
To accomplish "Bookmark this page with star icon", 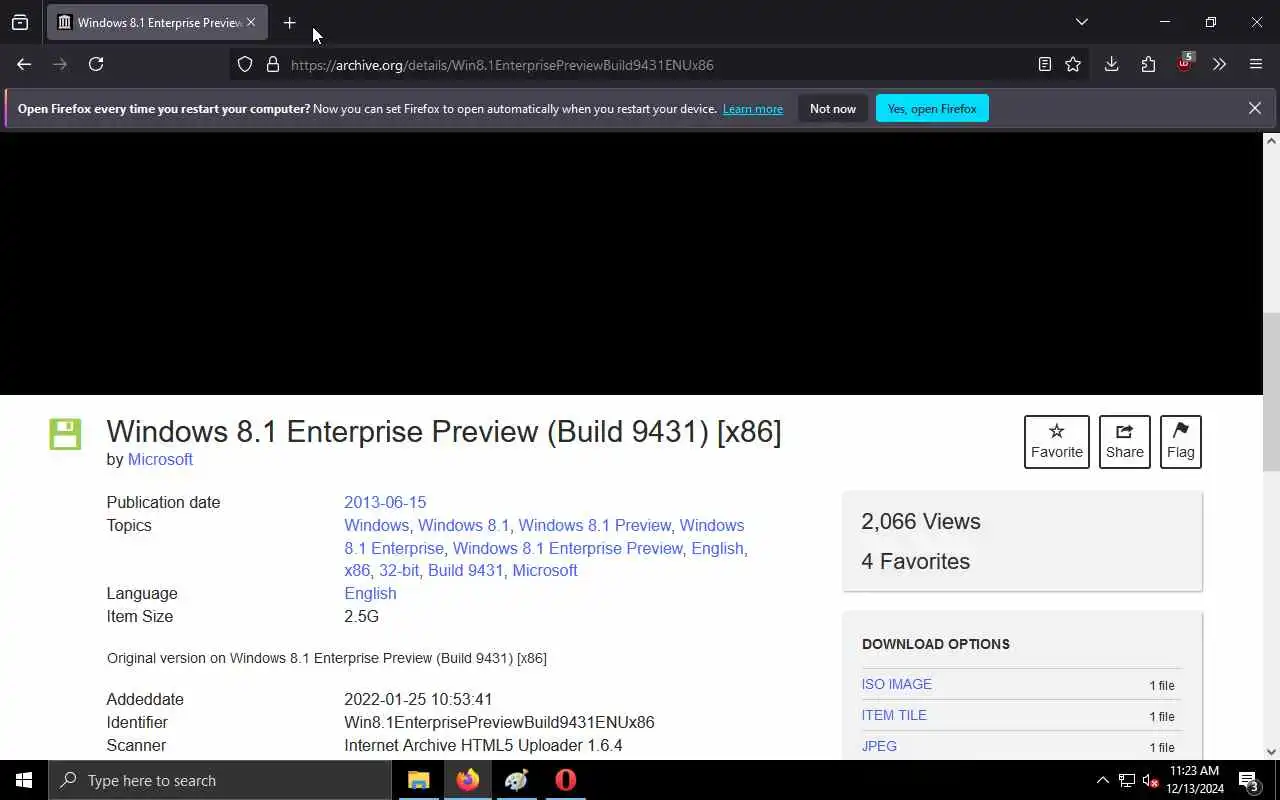I will click(1073, 64).
